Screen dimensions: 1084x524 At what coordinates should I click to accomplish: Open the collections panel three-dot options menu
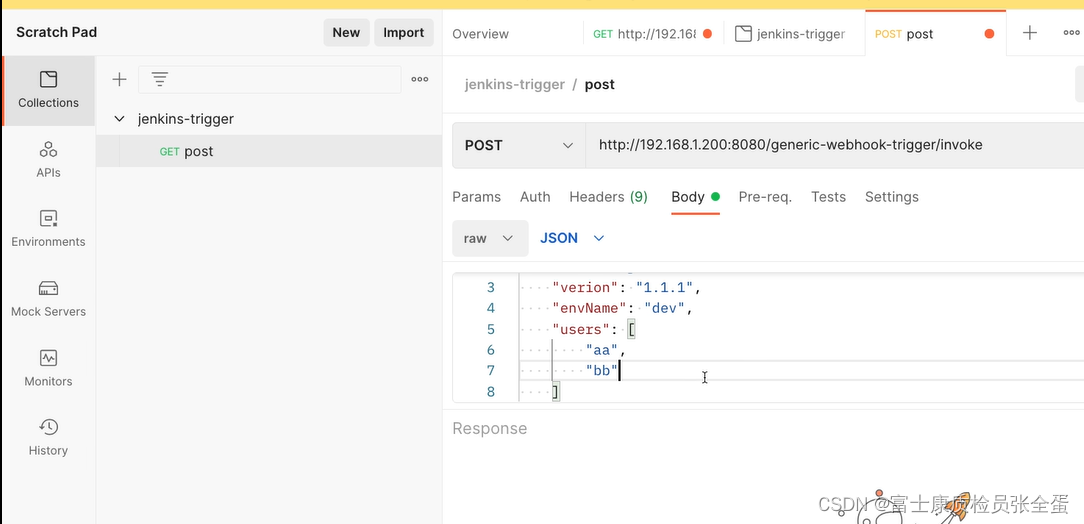420,79
